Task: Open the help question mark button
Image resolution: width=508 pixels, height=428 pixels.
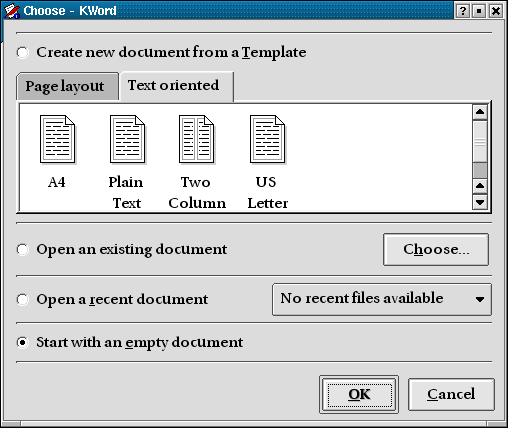Action: tap(462, 11)
